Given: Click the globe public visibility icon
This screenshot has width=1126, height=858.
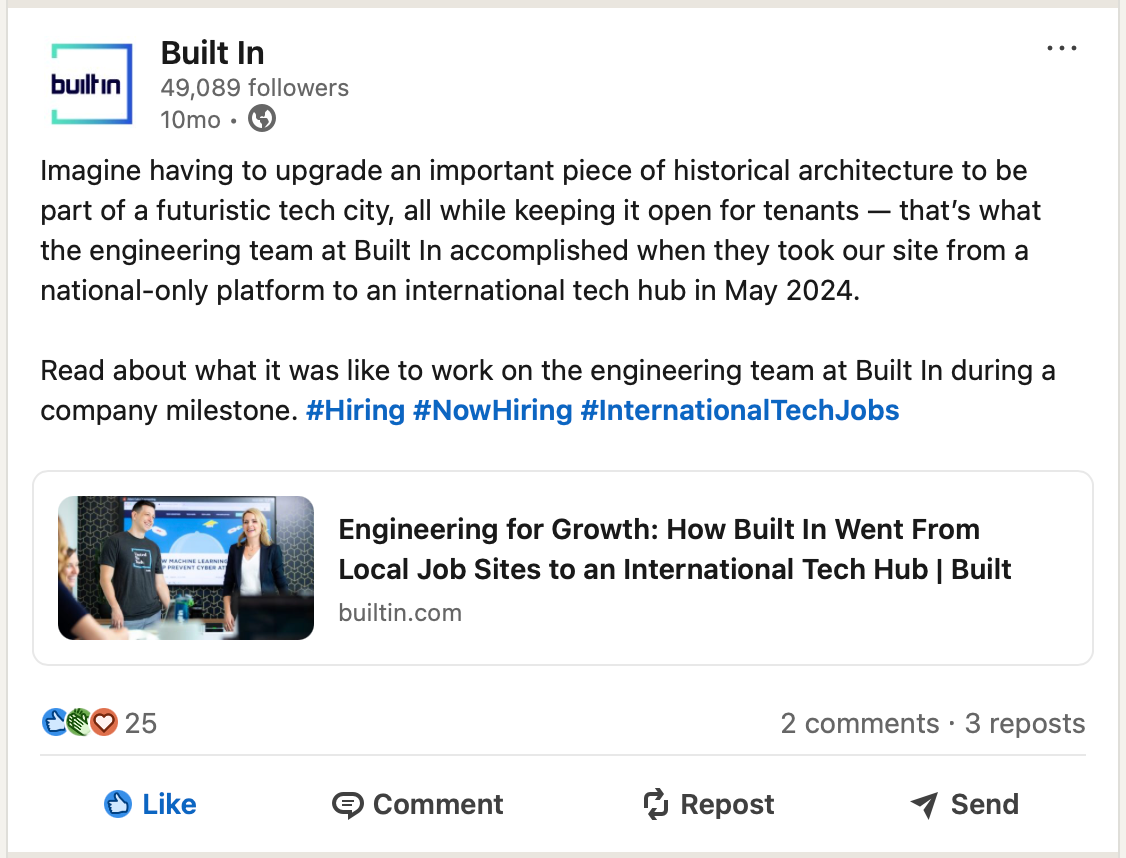Looking at the screenshot, I should tap(262, 118).
